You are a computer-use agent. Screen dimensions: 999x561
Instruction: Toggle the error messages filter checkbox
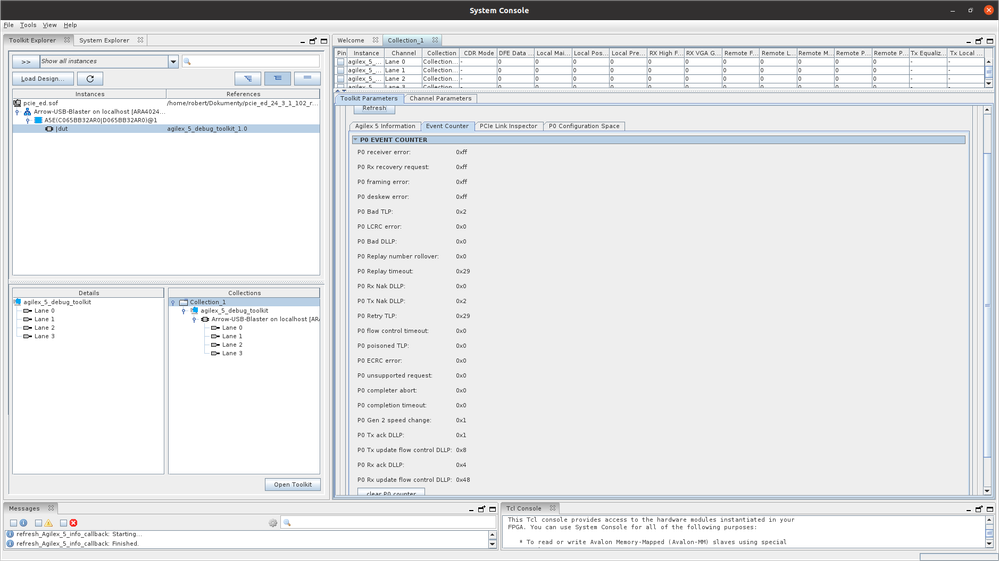tap(63, 523)
